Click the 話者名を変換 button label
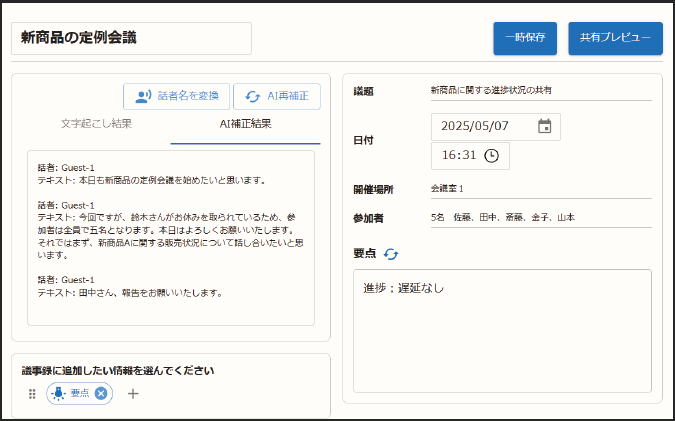675x421 pixels. [x=188, y=96]
